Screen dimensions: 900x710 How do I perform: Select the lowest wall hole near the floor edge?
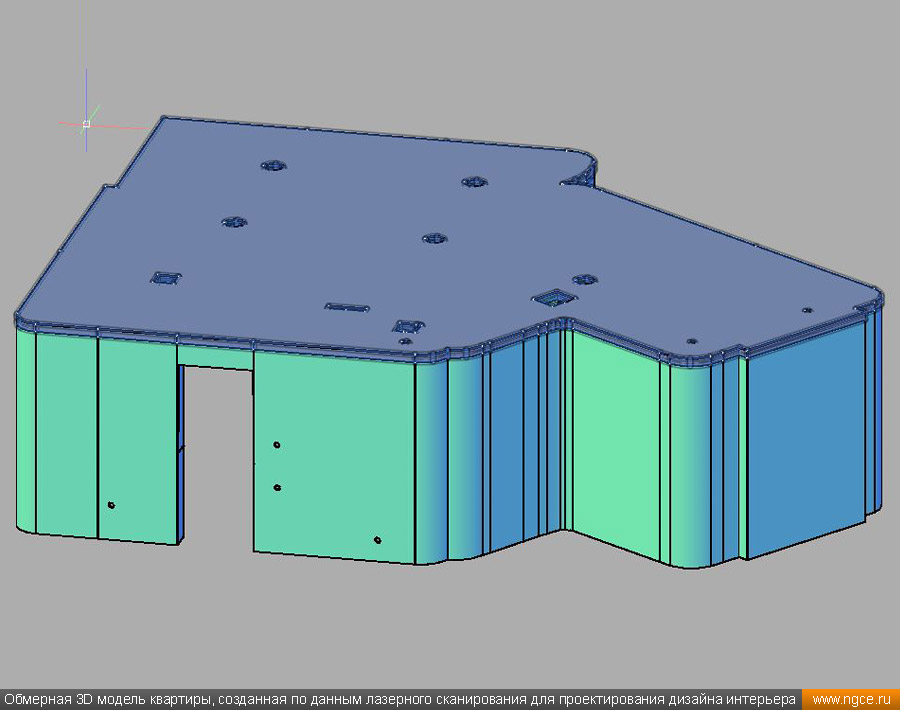coord(377,540)
